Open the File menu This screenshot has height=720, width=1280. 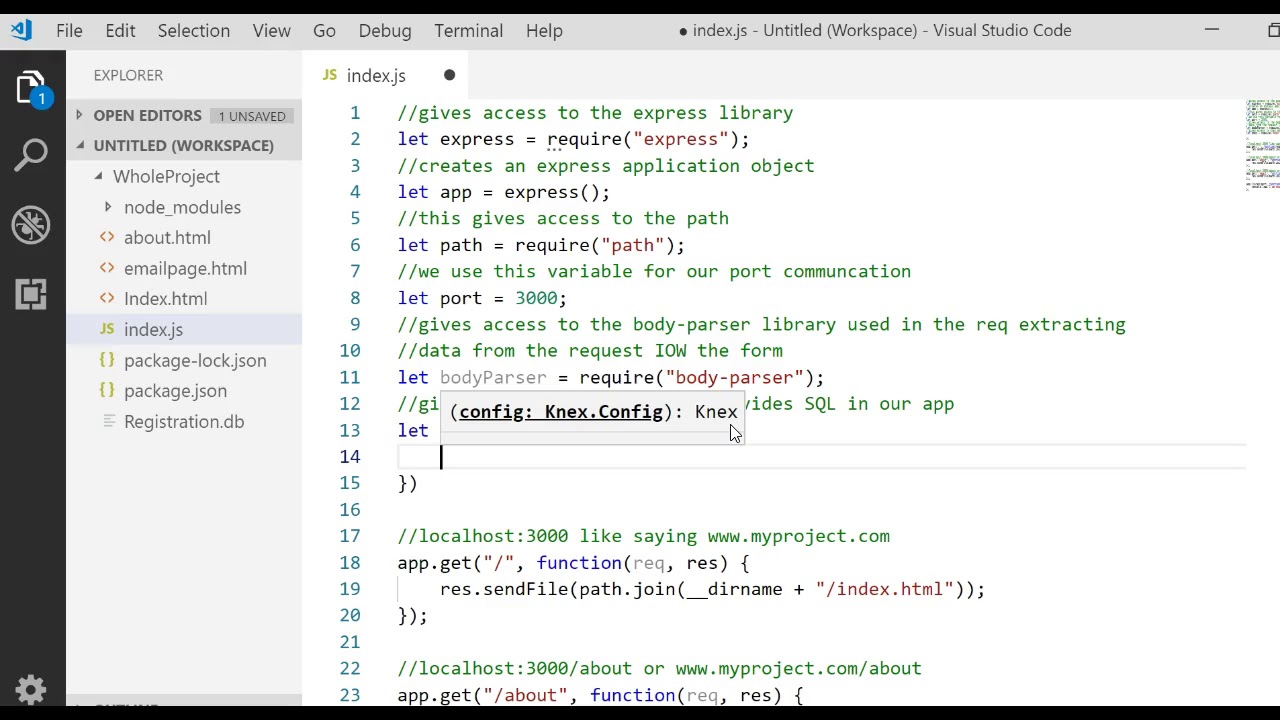coord(69,31)
